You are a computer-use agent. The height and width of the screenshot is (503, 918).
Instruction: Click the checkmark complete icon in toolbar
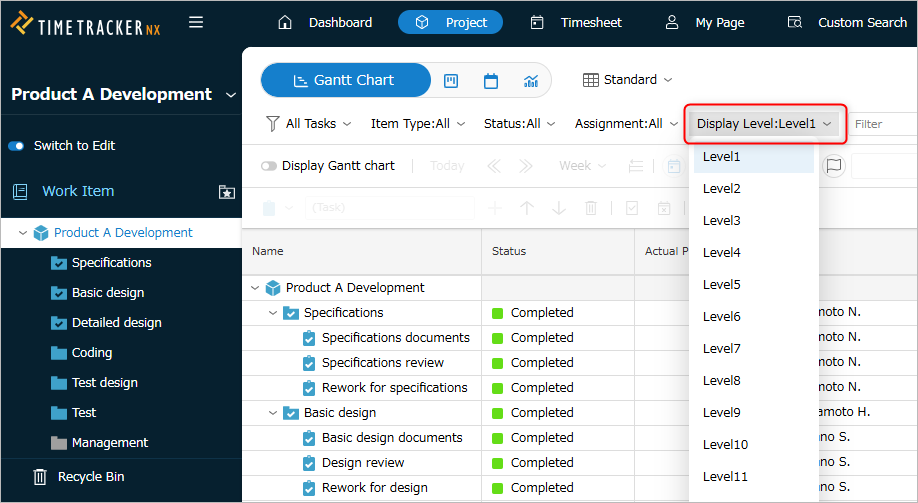(632, 208)
